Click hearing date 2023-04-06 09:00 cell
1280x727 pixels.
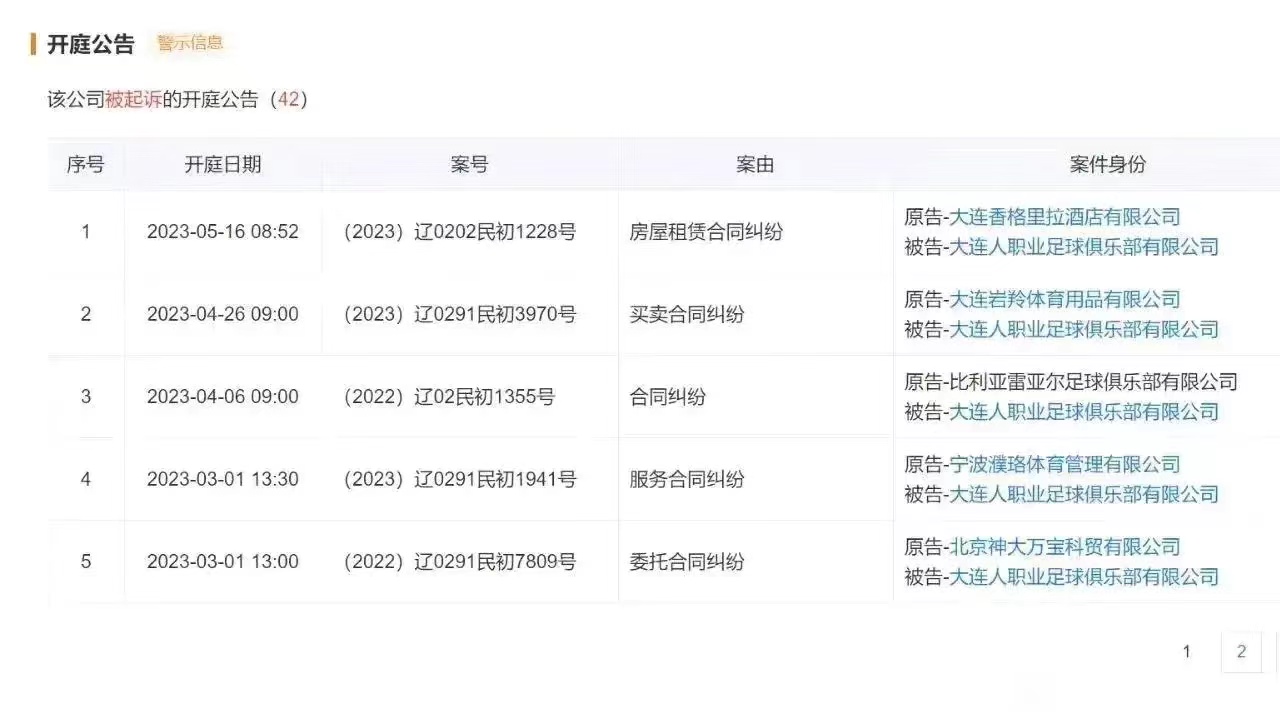222,396
